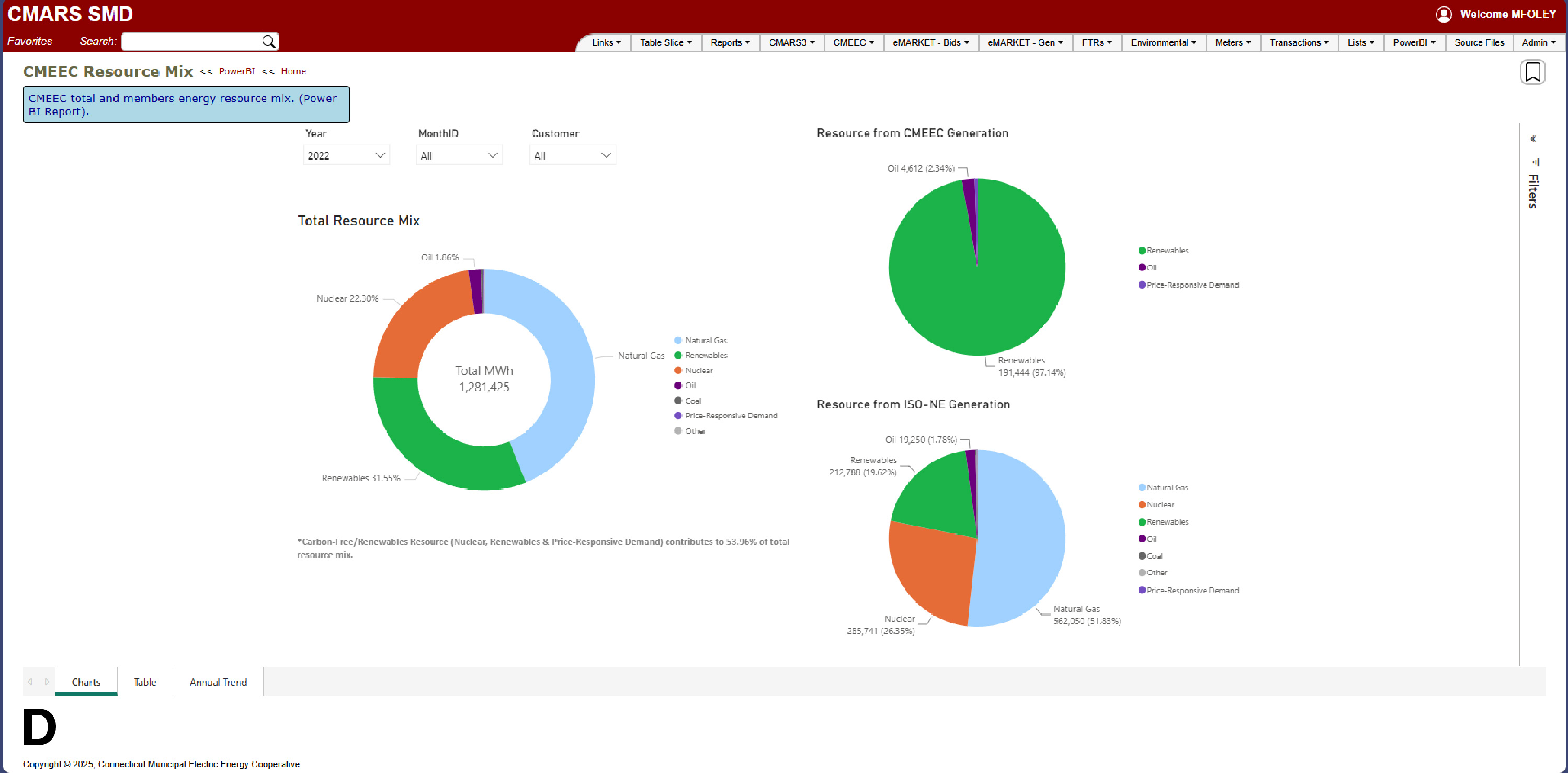Click the Favorites link
1568x773 pixels.
point(30,41)
